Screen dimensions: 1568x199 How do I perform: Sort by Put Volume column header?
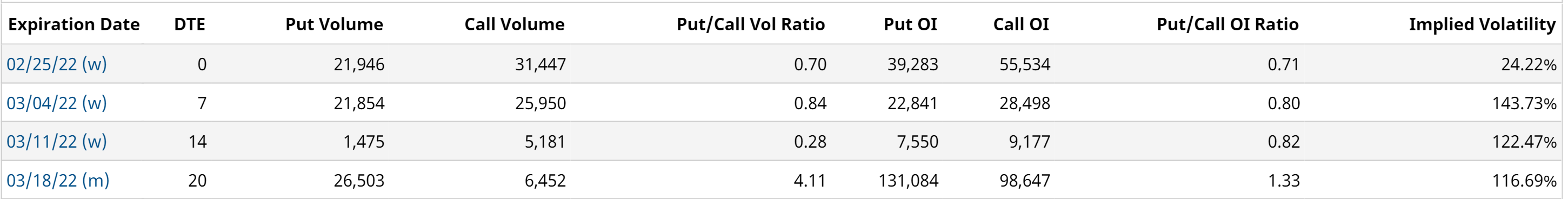(334, 24)
